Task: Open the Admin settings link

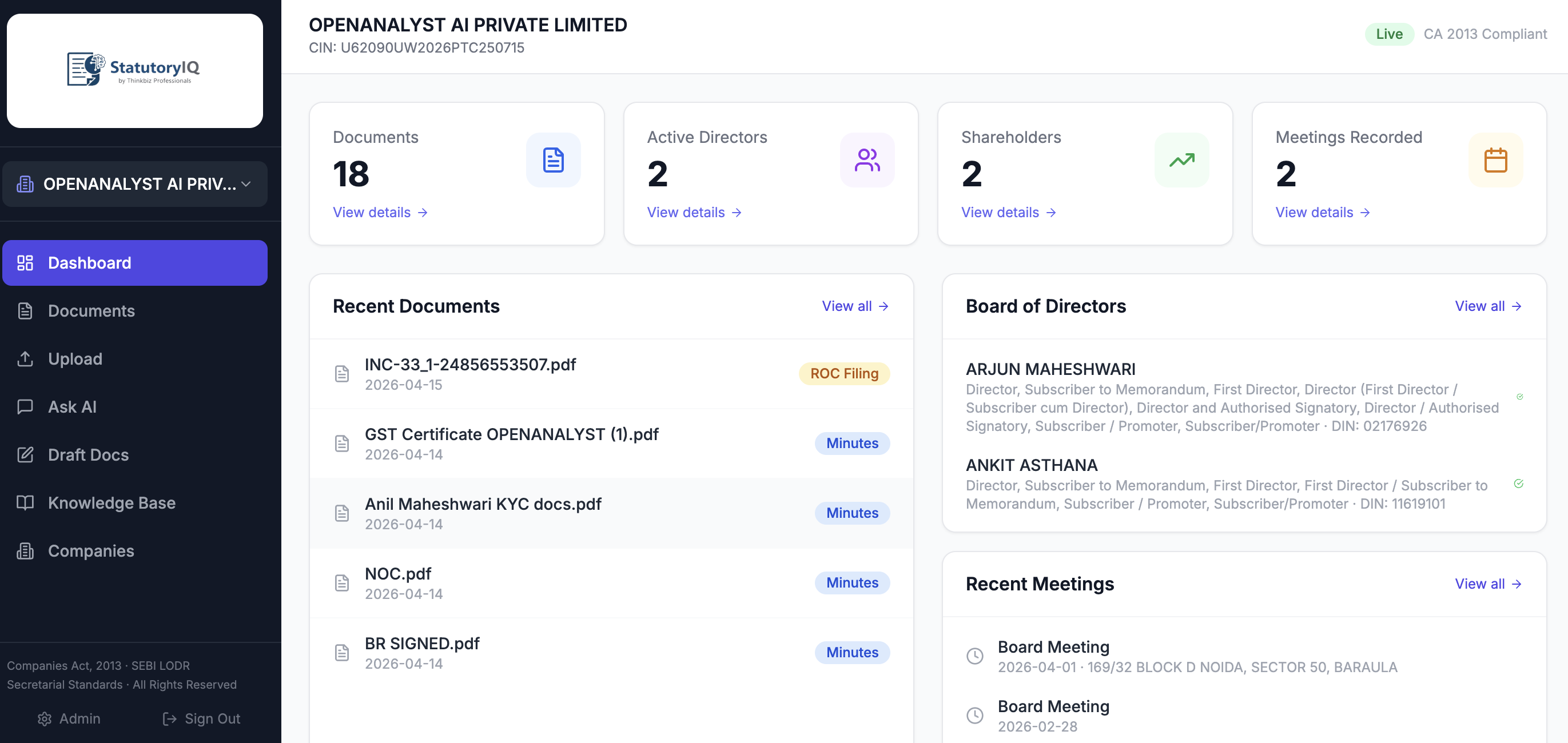Action: click(x=69, y=719)
